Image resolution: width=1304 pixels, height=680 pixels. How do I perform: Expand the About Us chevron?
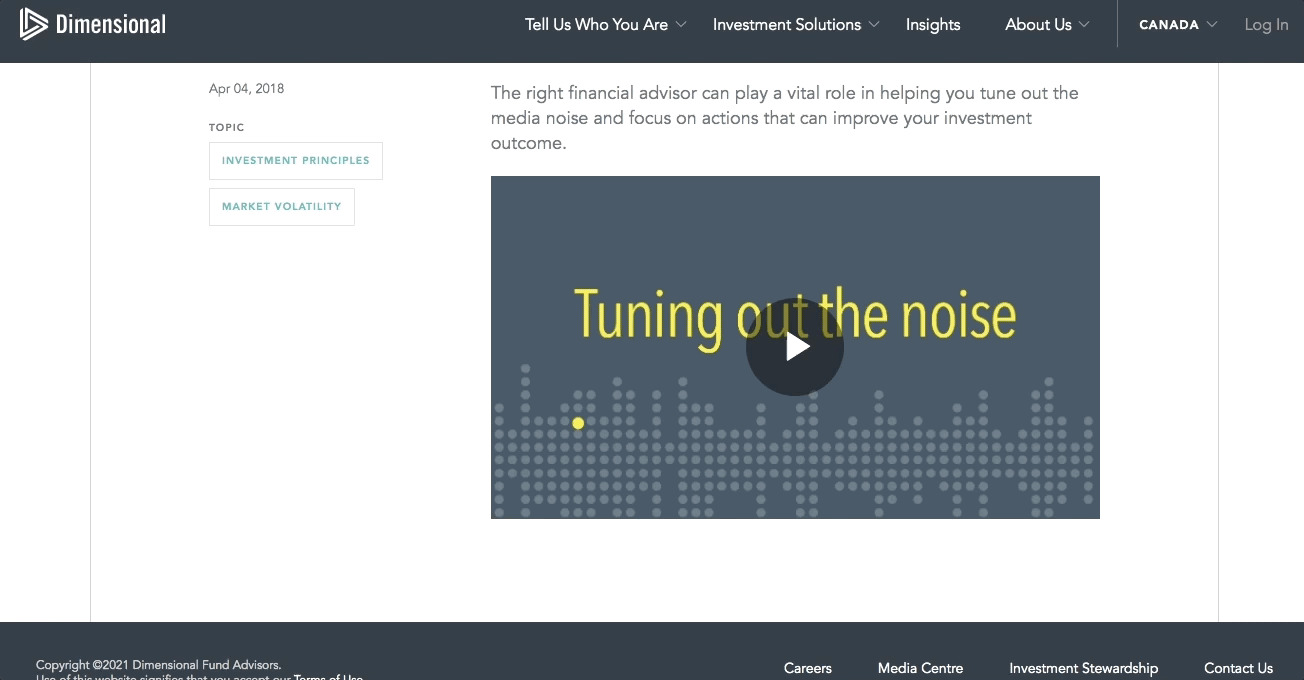[x=1084, y=24]
